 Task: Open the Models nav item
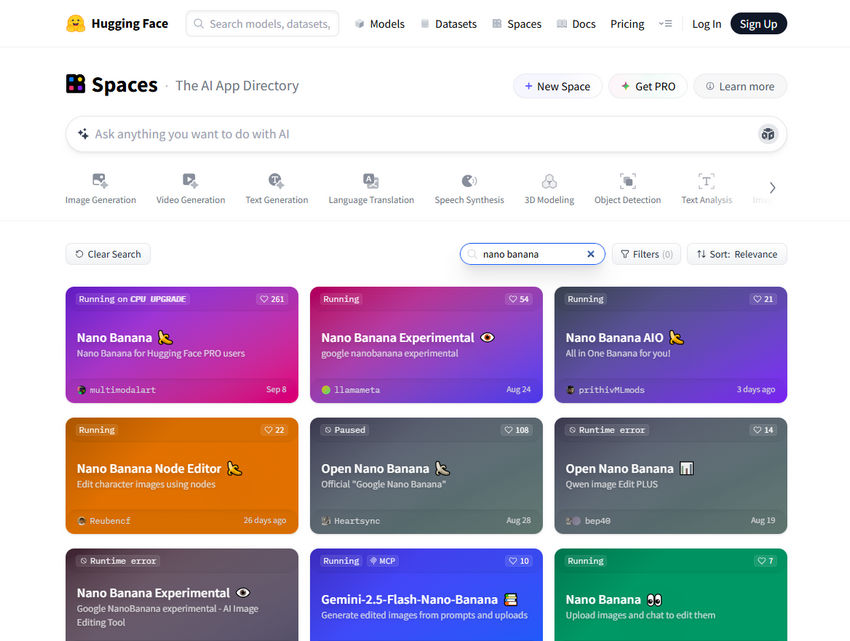coord(379,24)
